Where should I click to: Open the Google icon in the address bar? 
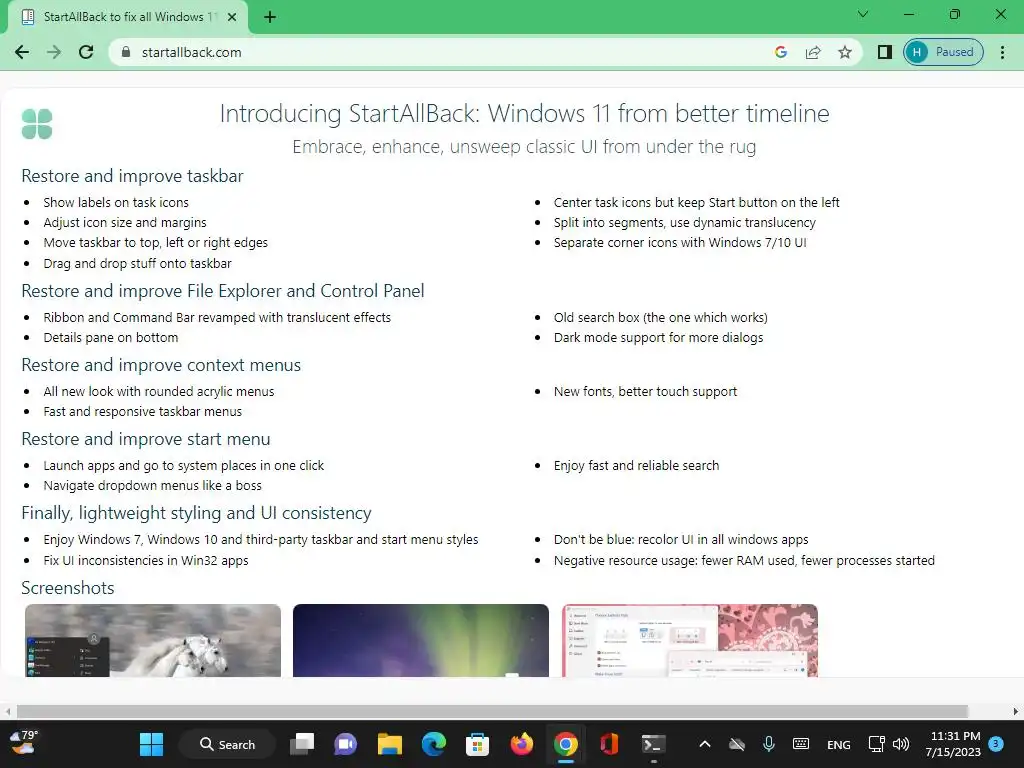coord(780,52)
